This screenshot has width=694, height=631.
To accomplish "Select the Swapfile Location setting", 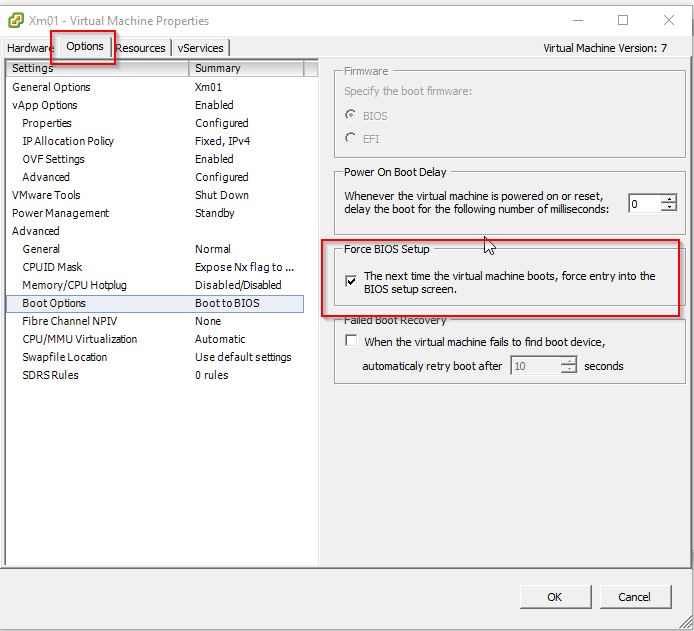I will (64, 357).
